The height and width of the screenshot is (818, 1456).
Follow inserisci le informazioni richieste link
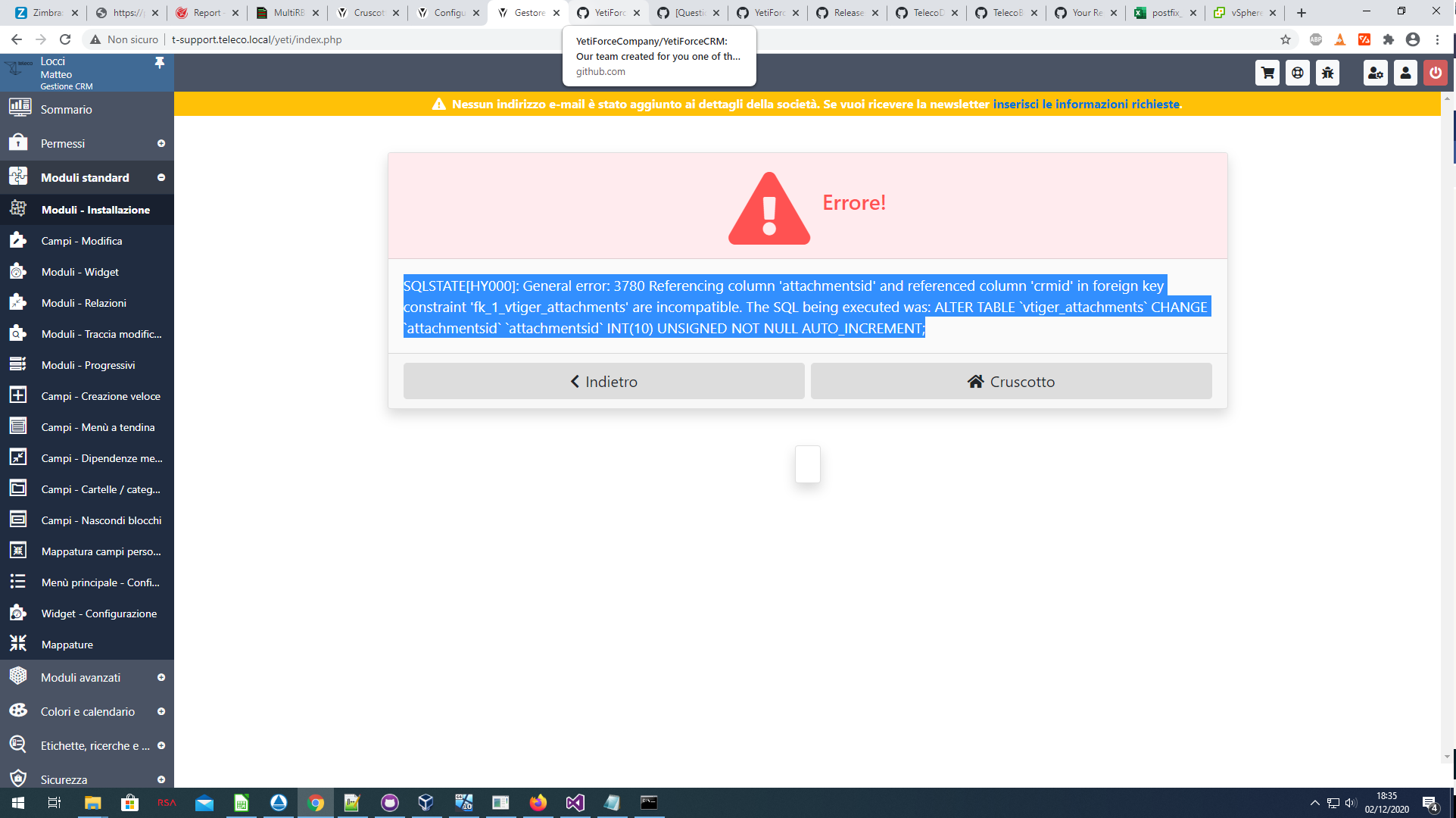[1086, 105]
